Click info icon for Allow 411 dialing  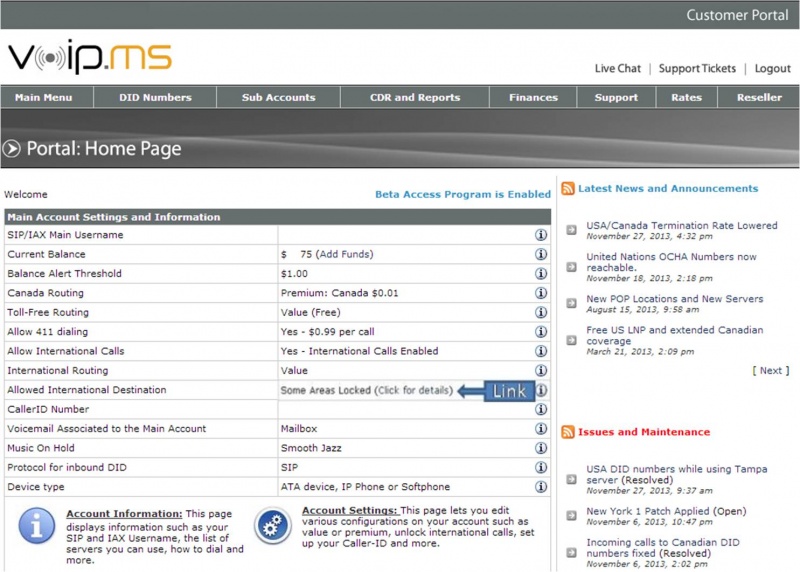tap(541, 332)
